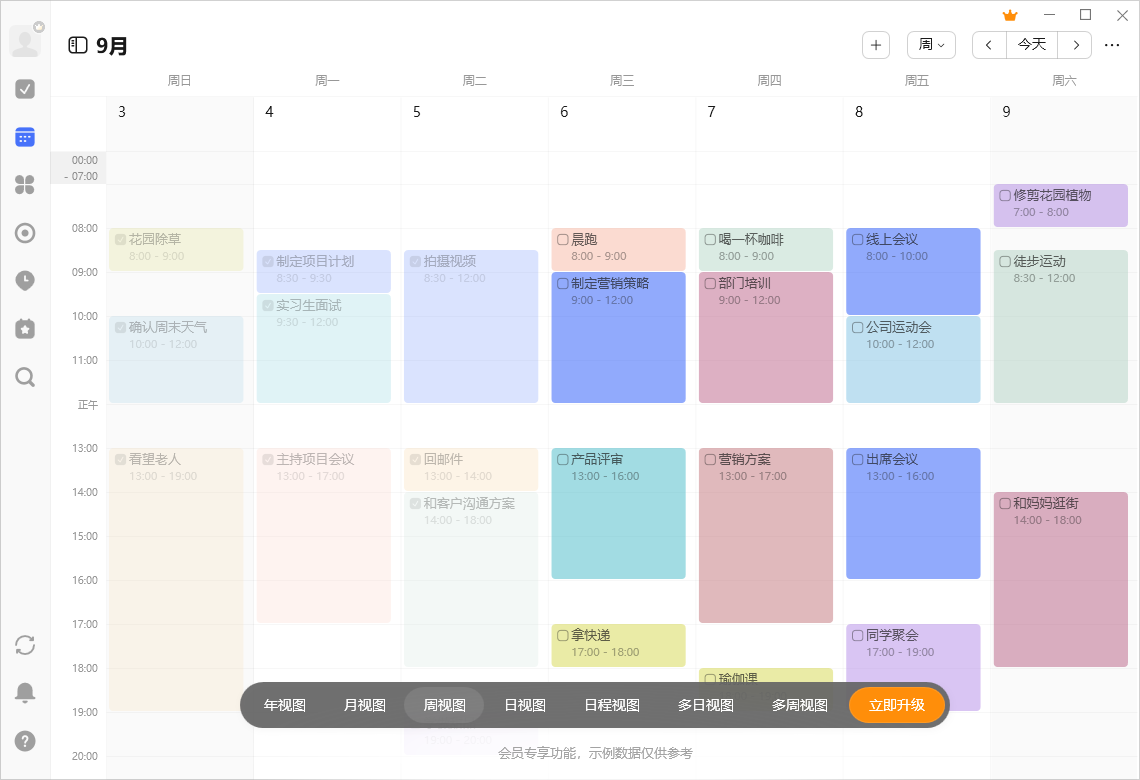Expand the collapsed 00:00 - 07:00 time range
The image size is (1140, 780).
79,168
